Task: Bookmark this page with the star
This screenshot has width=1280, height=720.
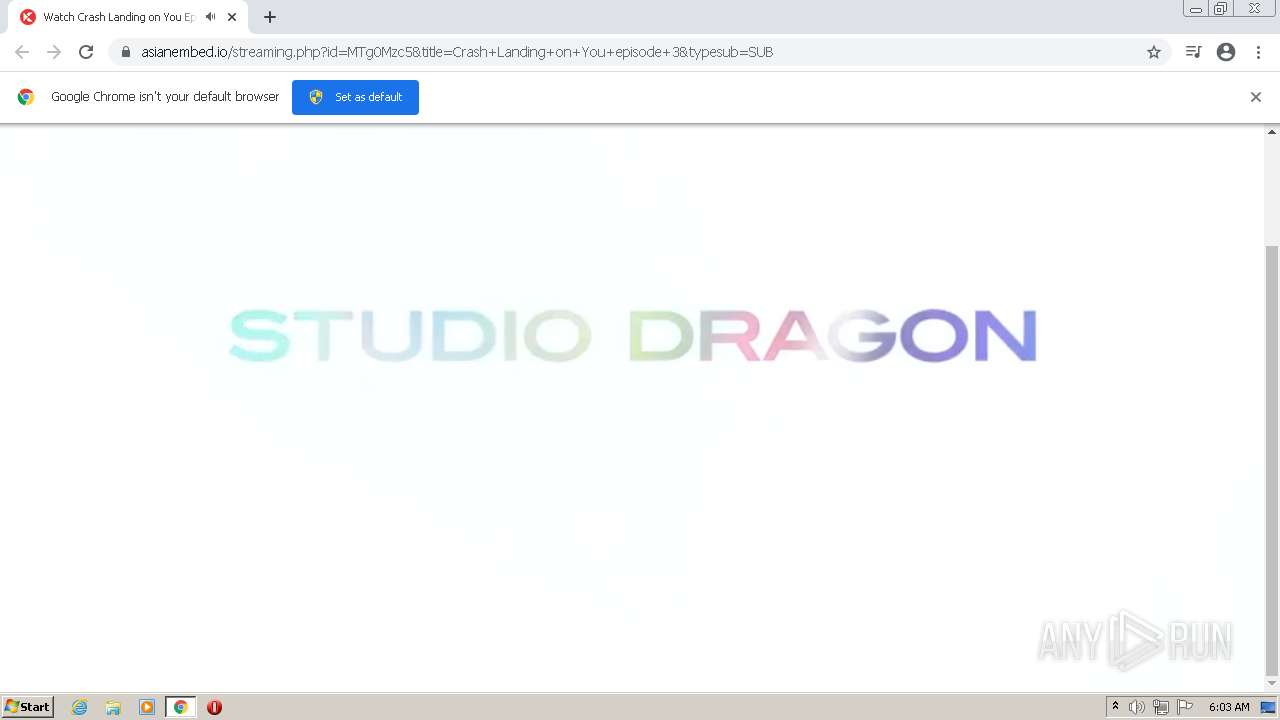Action: point(1154,52)
